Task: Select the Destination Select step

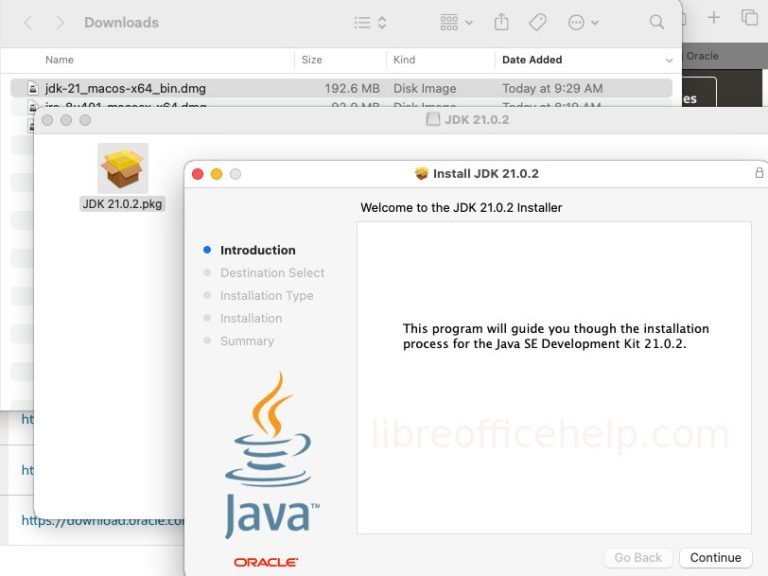Action: (272, 273)
